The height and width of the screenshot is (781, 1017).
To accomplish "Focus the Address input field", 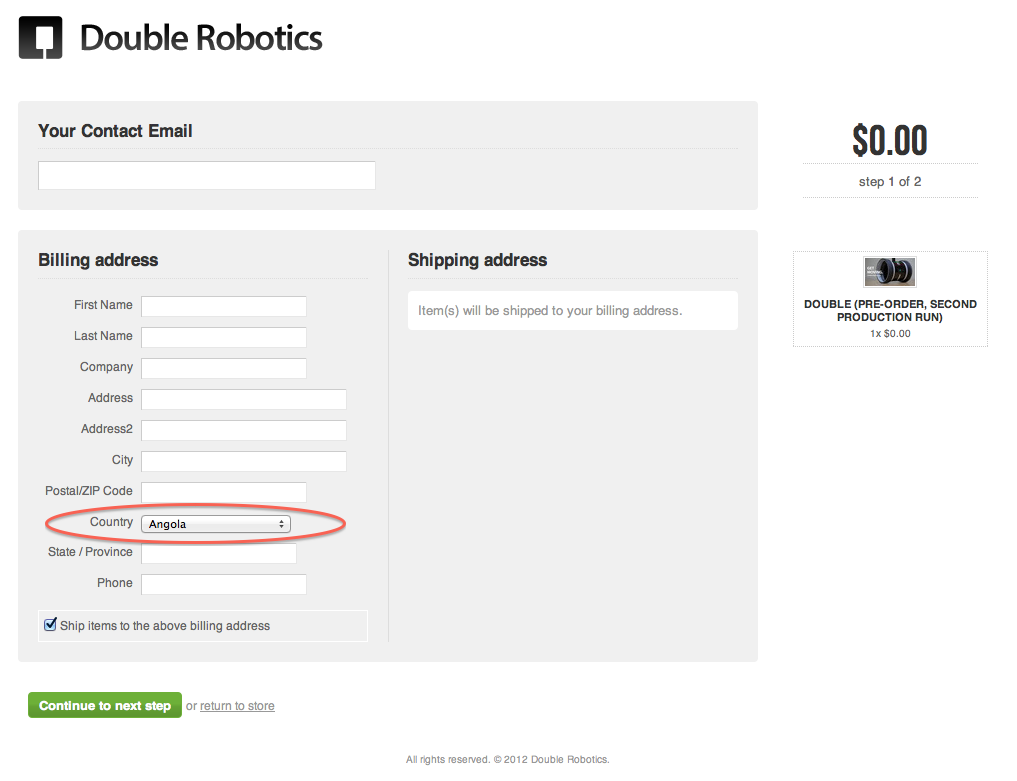I will click(x=244, y=399).
